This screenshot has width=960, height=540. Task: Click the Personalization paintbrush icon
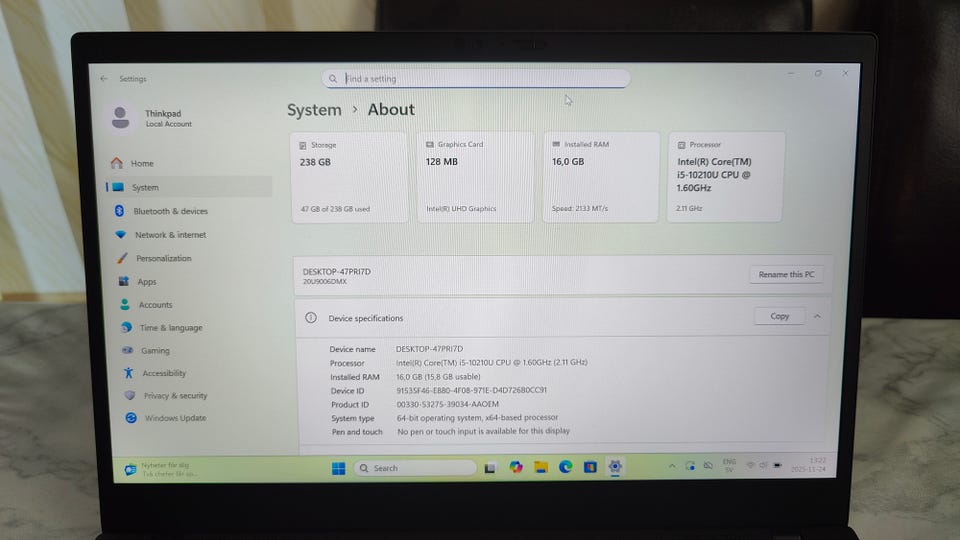click(122, 258)
